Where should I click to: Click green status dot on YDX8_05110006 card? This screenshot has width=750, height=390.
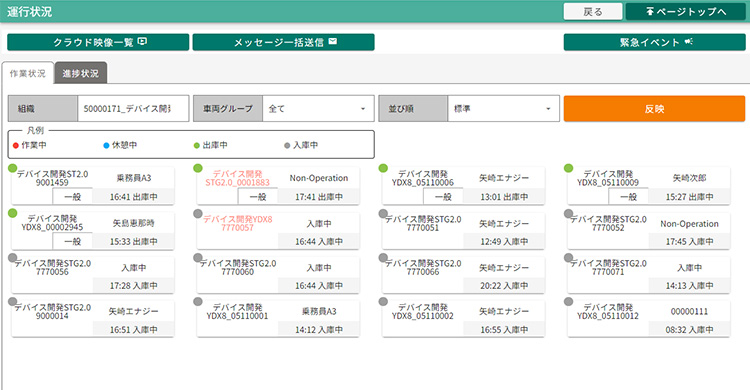(383, 168)
